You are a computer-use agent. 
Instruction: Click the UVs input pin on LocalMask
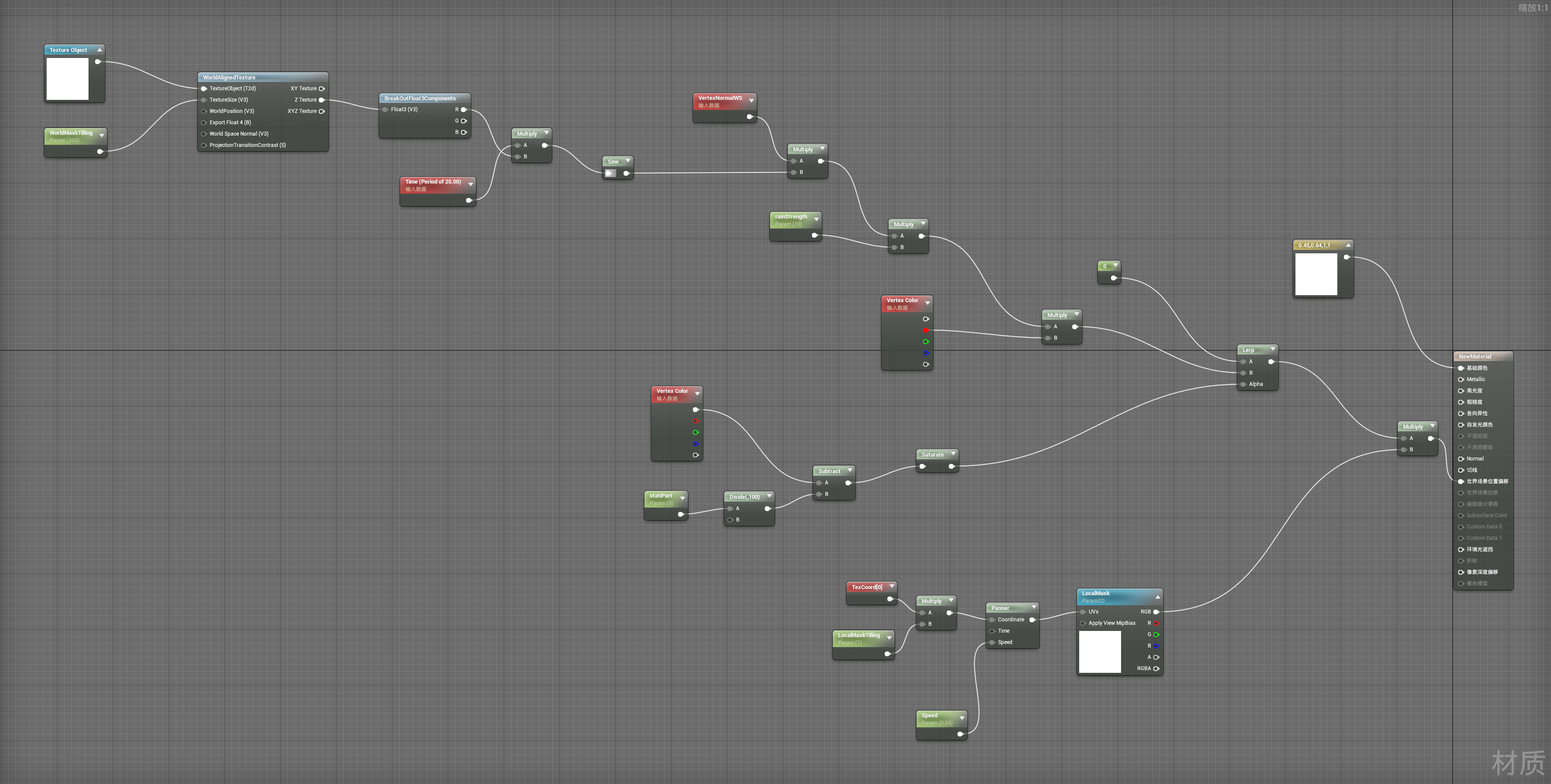click(1084, 612)
